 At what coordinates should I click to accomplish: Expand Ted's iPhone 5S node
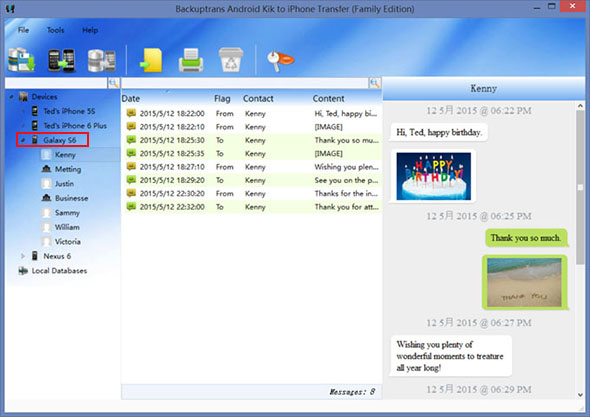(23, 111)
